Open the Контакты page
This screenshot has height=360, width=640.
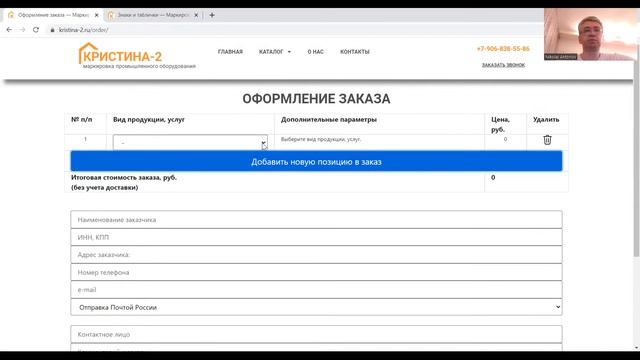(355, 52)
